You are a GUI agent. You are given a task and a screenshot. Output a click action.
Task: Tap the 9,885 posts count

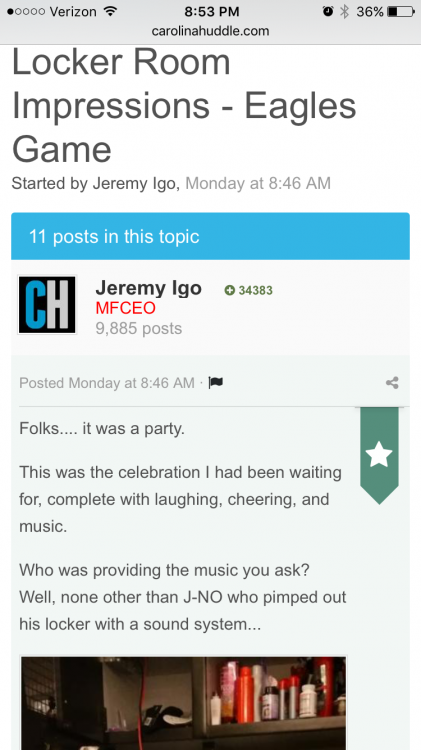point(138,329)
